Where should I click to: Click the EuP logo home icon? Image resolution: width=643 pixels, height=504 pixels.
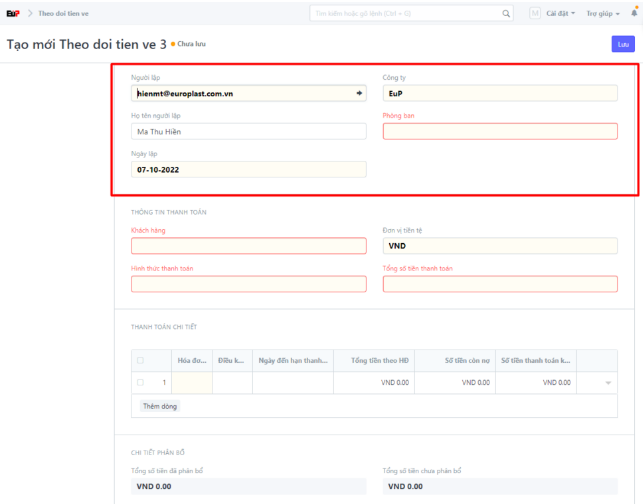[x=13, y=13]
